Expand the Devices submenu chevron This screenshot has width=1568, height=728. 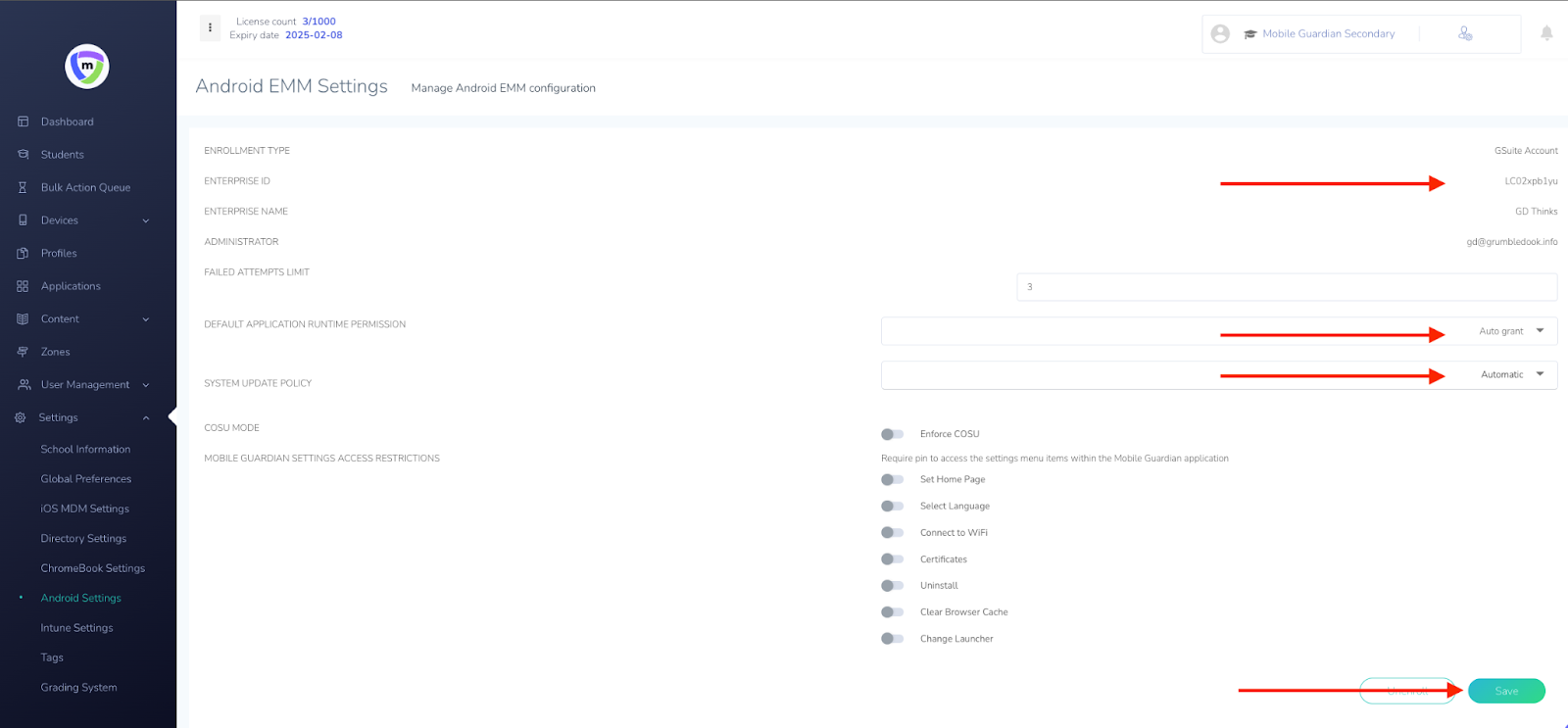click(x=146, y=221)
